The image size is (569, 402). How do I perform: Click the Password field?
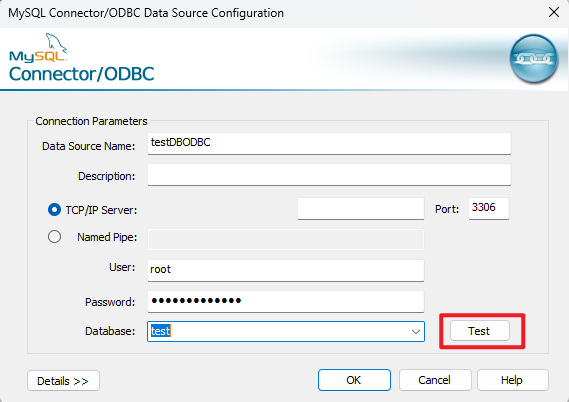tap(286, 302)
